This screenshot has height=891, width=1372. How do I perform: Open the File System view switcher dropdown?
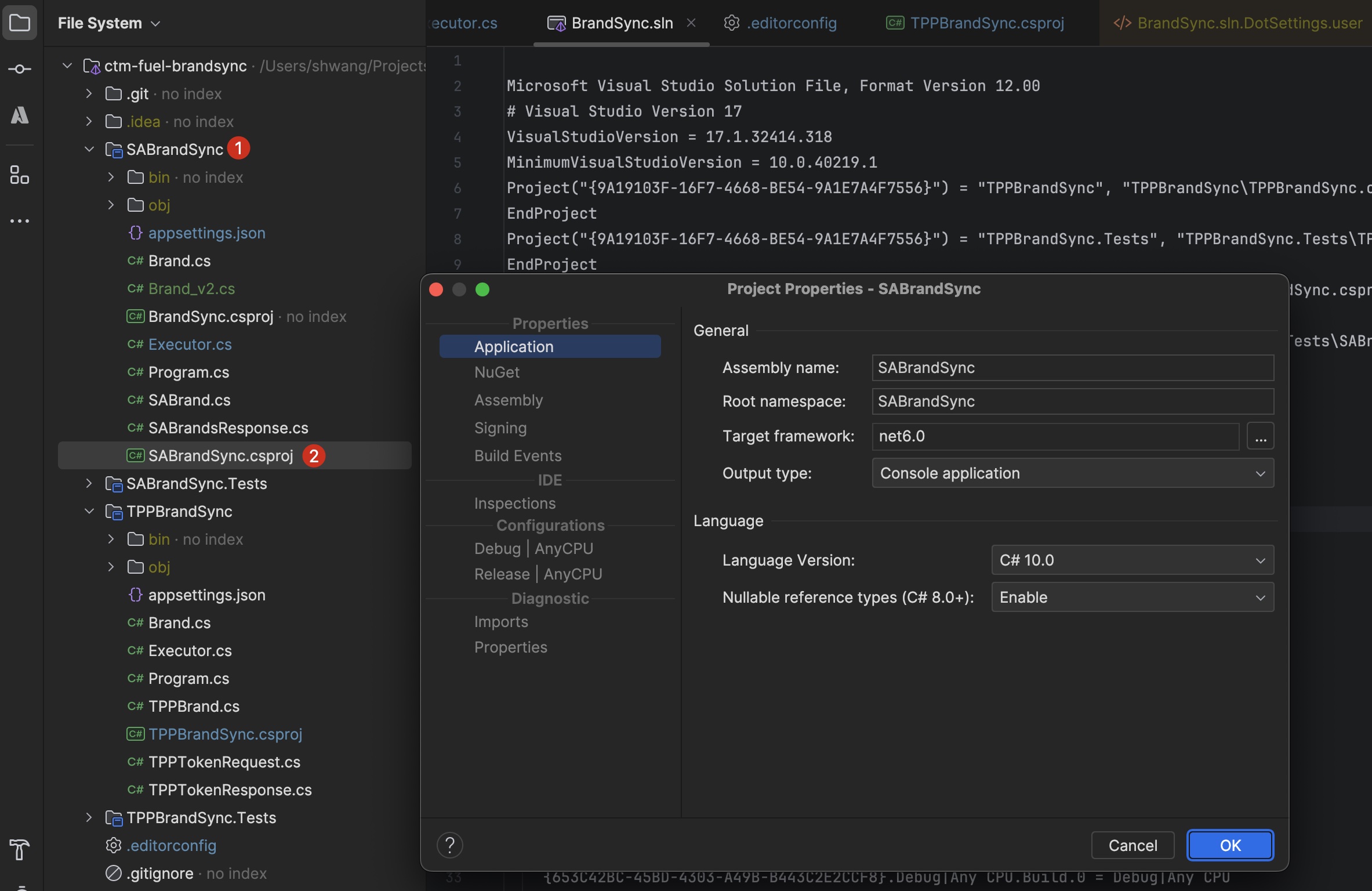pos(154,23)
